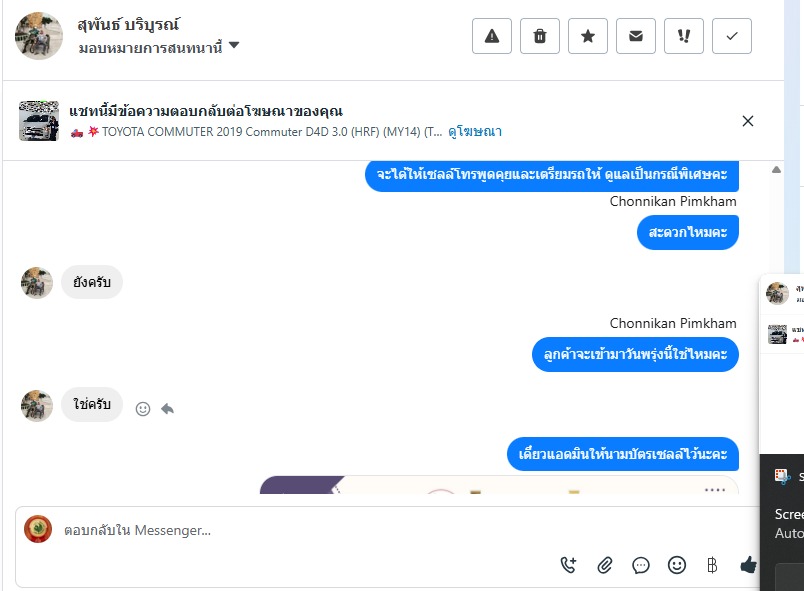React with emoji to ใช่ครับ message
804x591 pixels.
point(143,409)
